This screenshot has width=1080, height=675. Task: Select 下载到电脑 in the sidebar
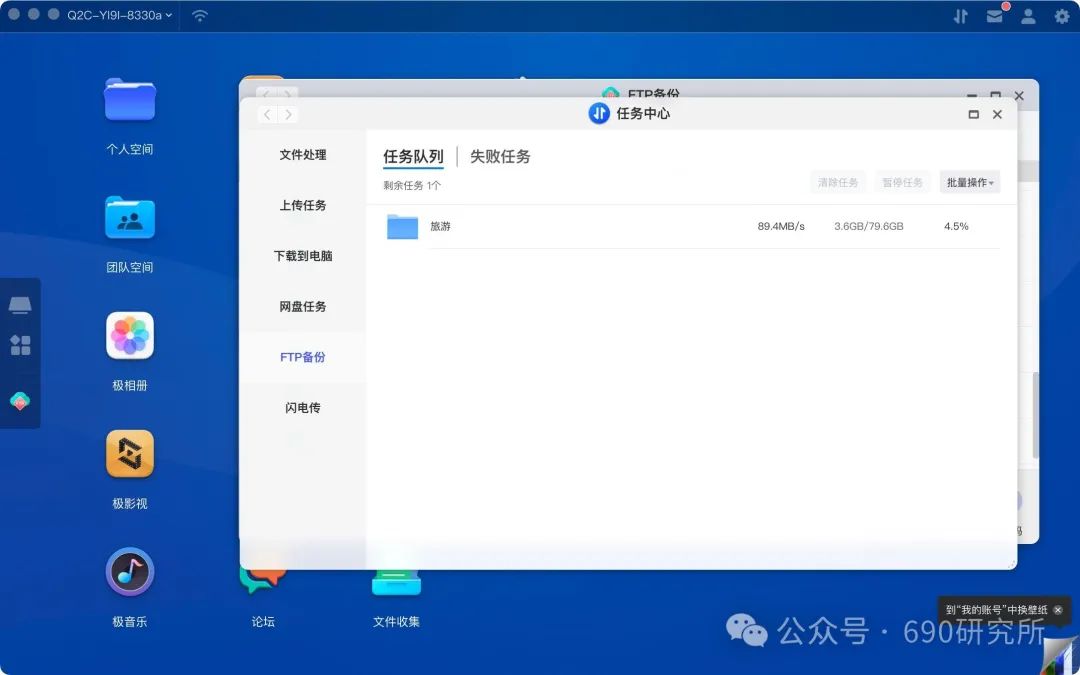pos(302,256)
